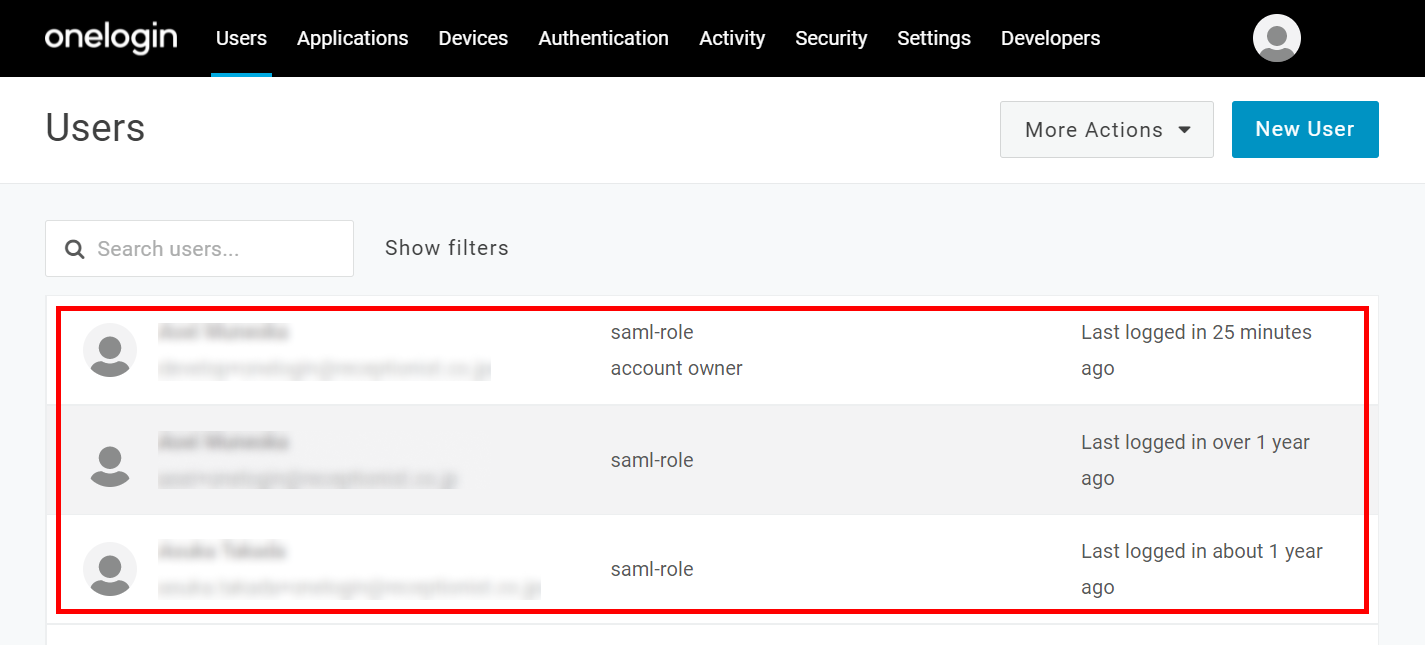This screenshot has width=1425, height=645.
Task: Click avatar of the account owner user
Action: coord(110,350)
